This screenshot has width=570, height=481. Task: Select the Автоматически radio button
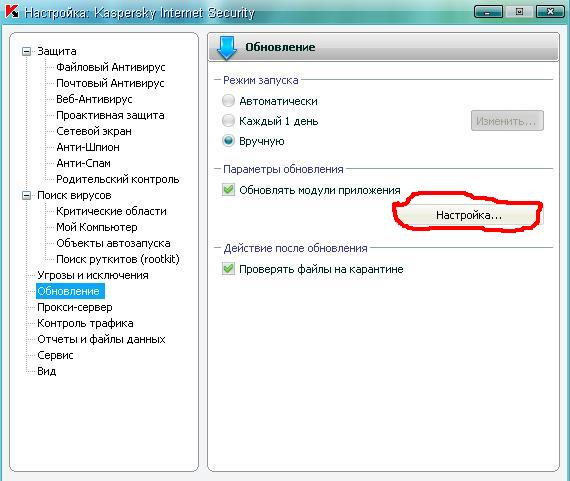click(228, 101)
